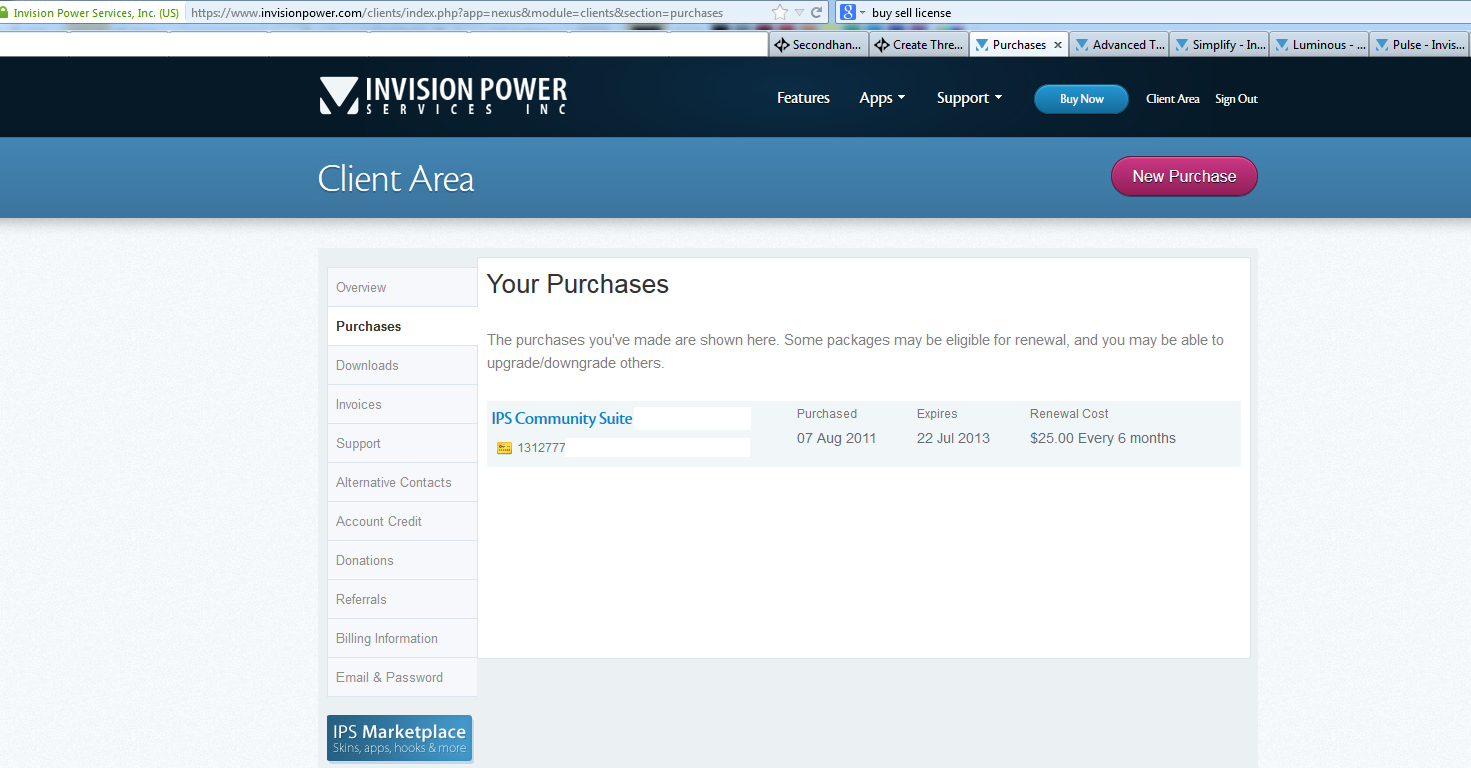Close the Purchases browser tab

click(1058, 45)
